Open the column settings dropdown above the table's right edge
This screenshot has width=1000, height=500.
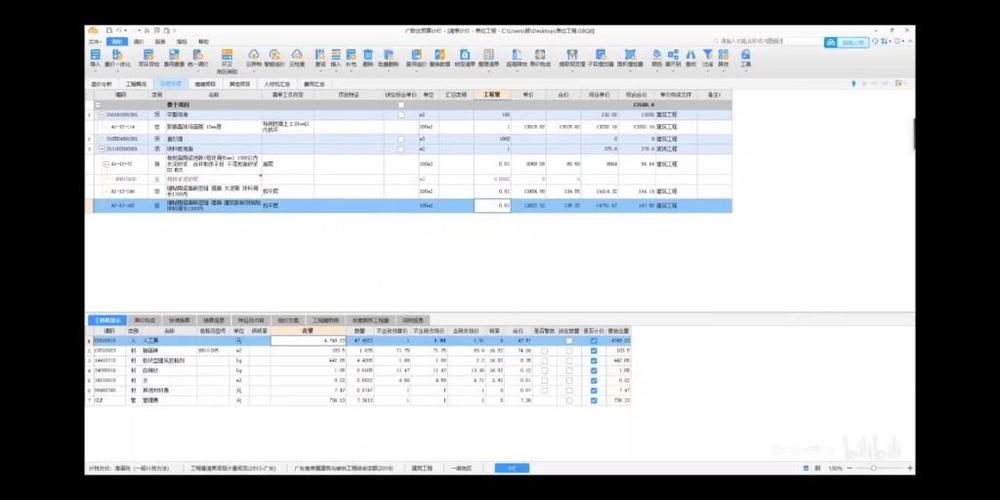click(900, 84)
